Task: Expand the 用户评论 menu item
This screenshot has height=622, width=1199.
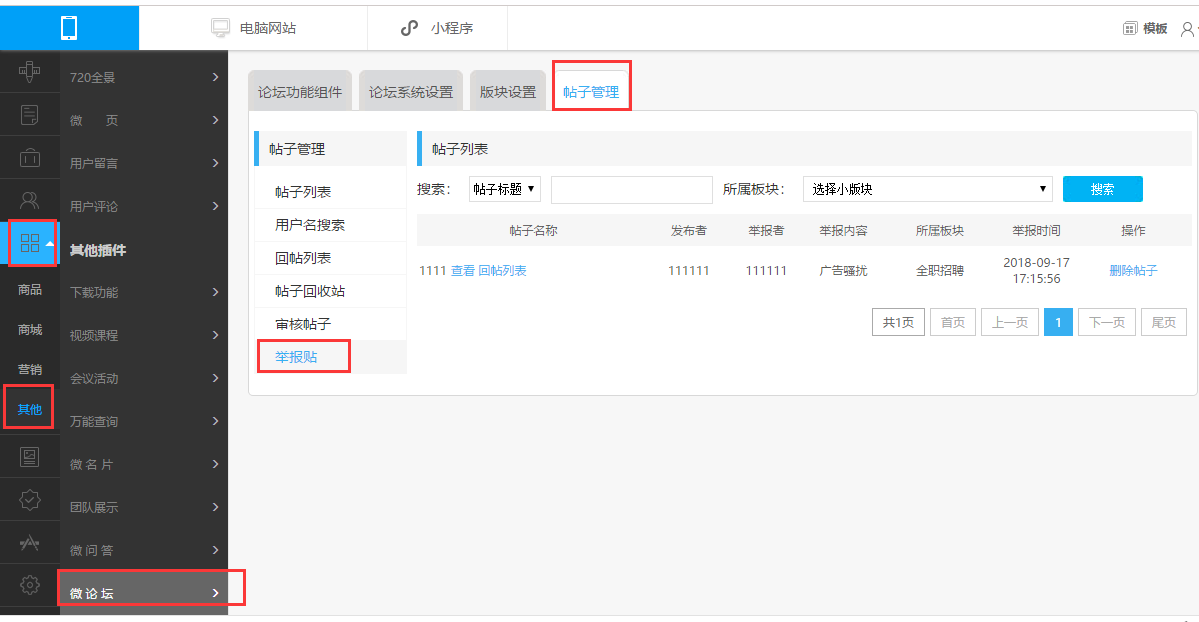Action: pyautogui.click(x=144, y=206)
